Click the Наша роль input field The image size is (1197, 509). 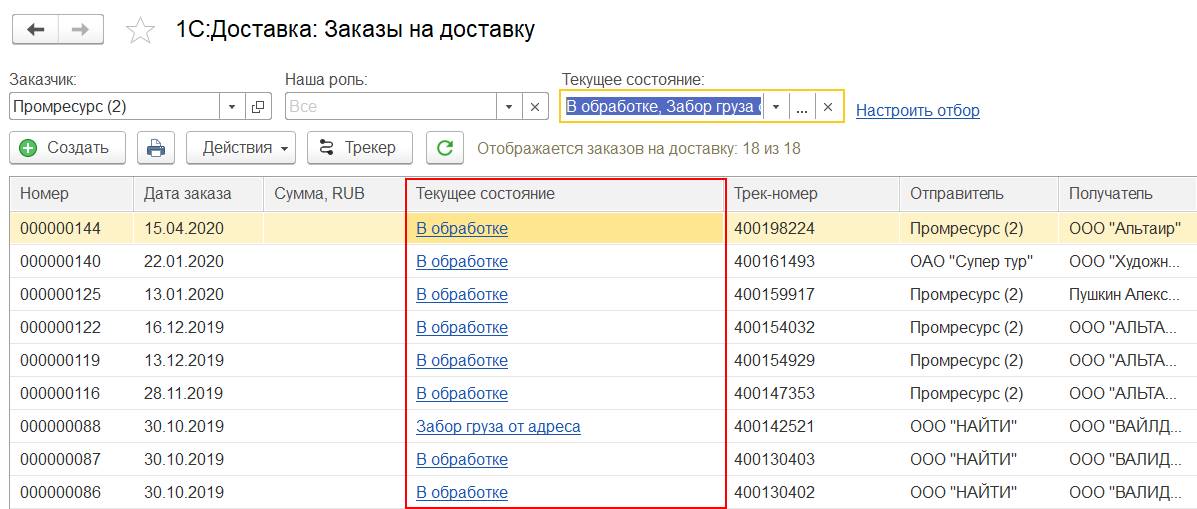coord(390,107)
